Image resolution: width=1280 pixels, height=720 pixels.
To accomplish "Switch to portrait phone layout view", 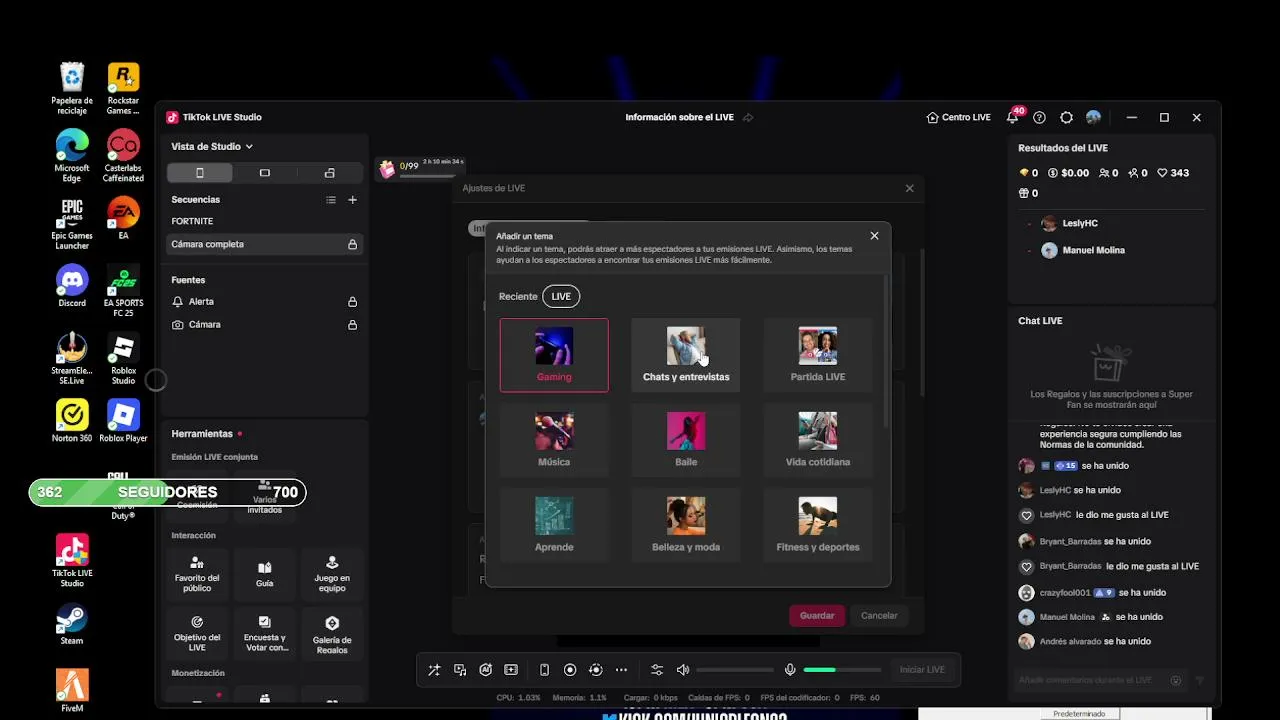I will (x=199, y=173).
